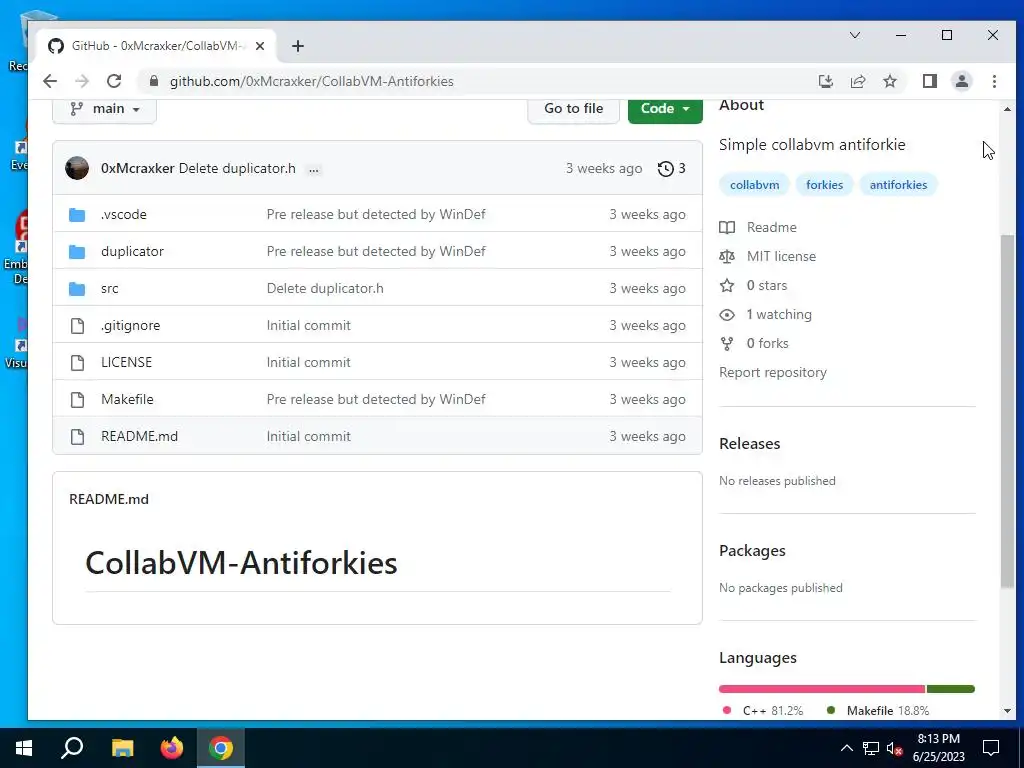Open the Windows Start menu
This screenshot has height=768, width=1024.
[x=24, y=748]
